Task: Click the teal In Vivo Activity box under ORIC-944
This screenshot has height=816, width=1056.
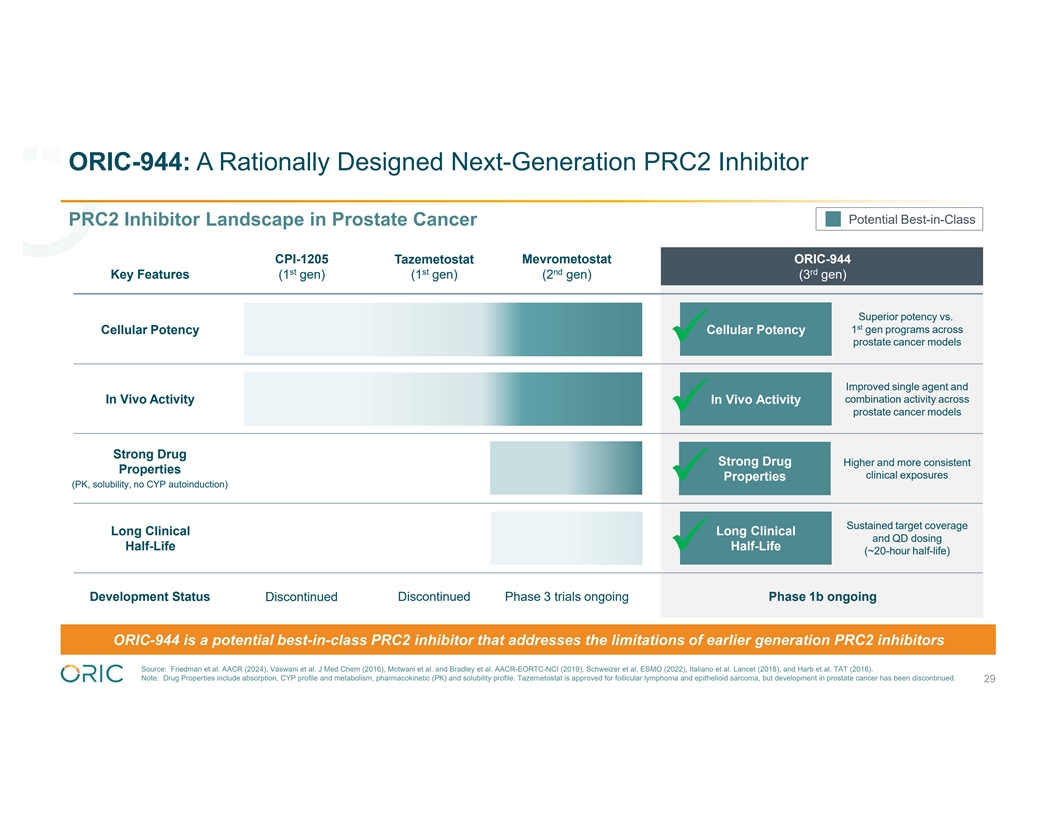Action: (x=756, y=399)
